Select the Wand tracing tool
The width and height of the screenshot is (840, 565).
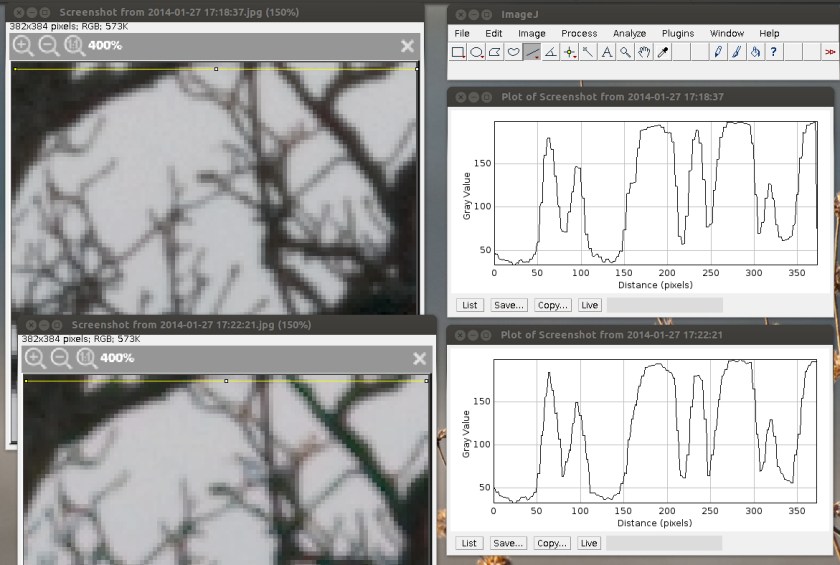tap(588, 52)
